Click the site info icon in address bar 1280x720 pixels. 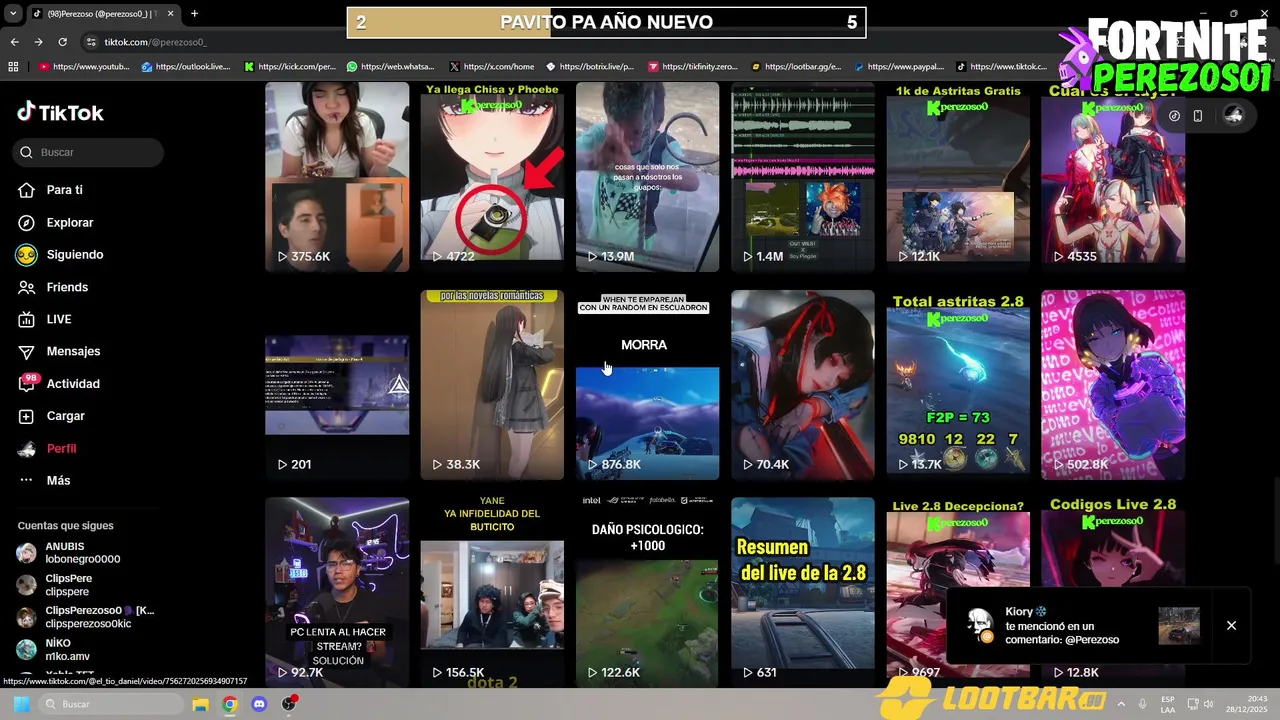(91, 42)
